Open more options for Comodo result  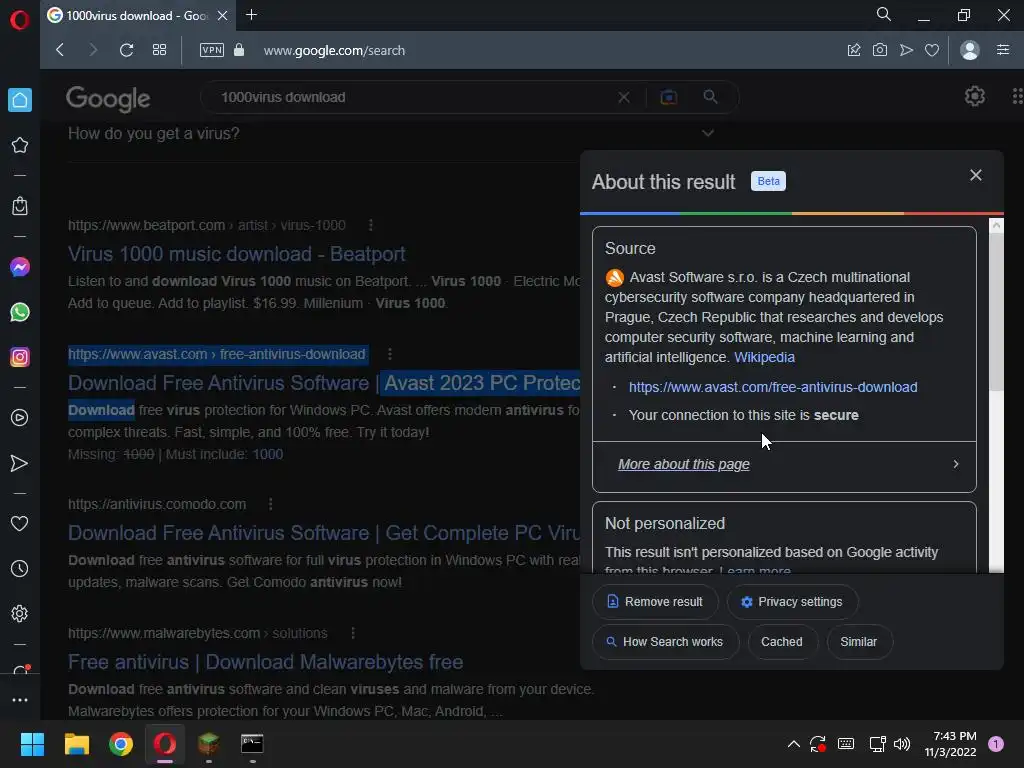(270, 504)
